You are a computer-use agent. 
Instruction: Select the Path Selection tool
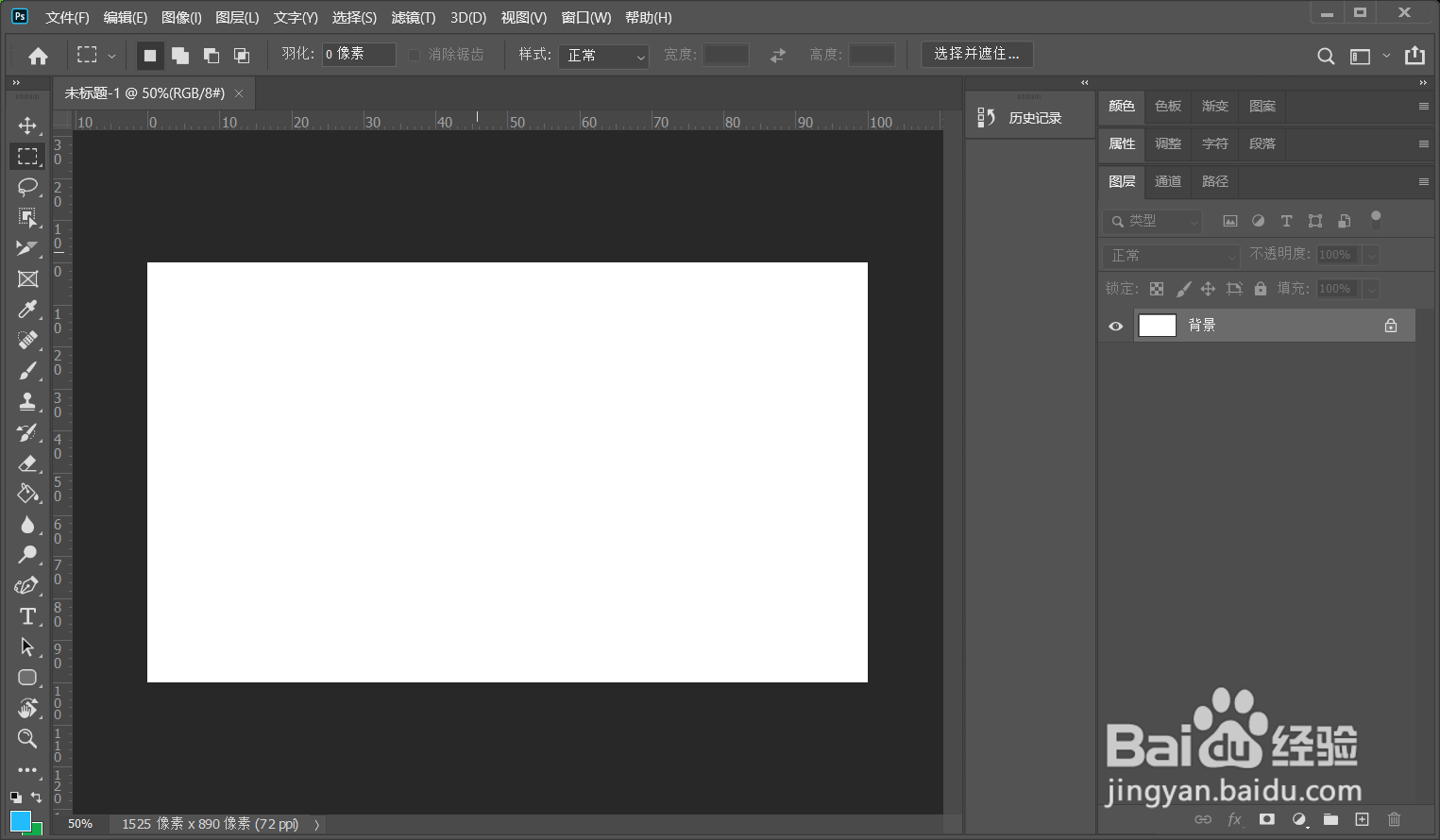point(27,647)
